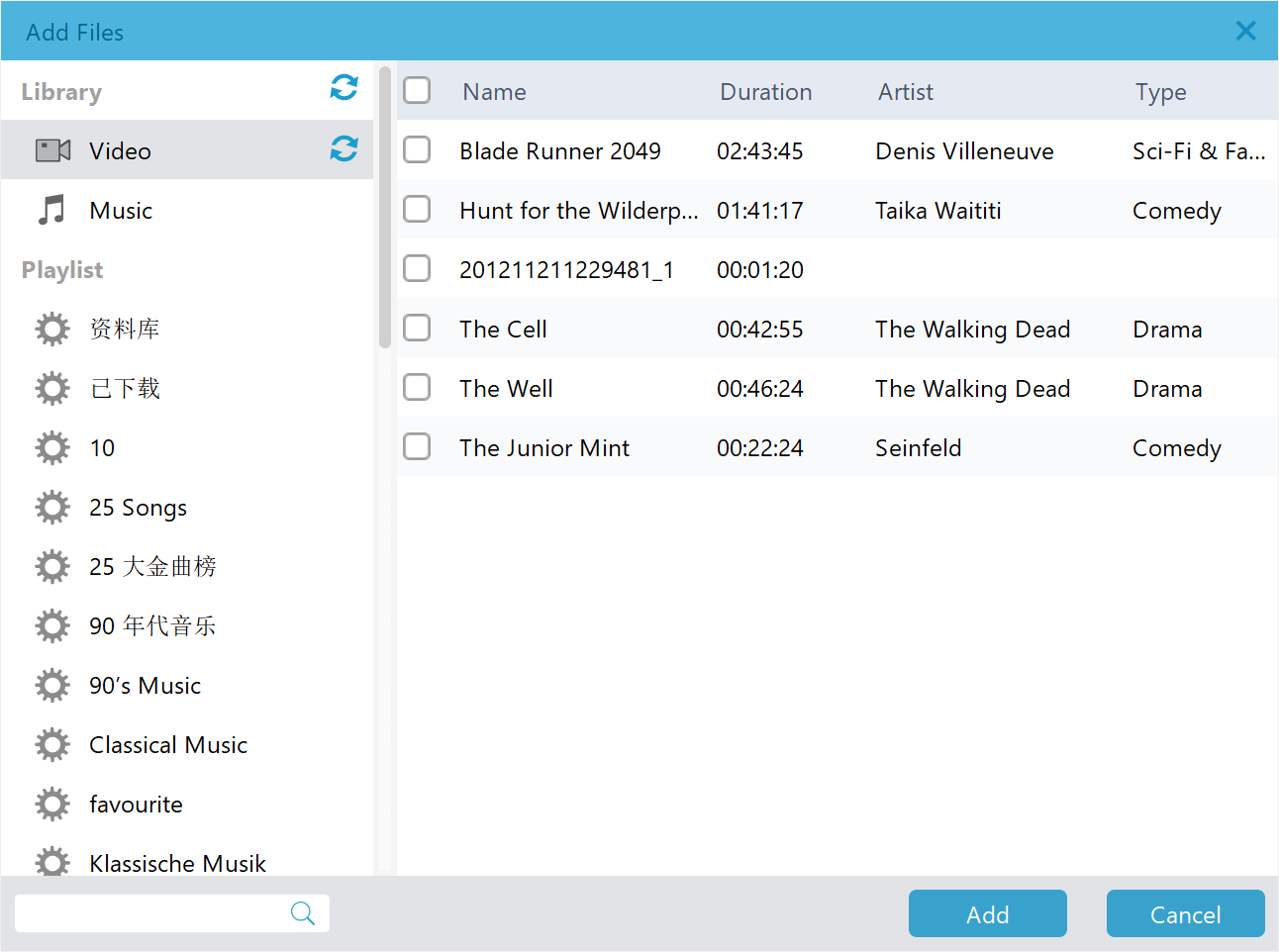Click the music note icon
The width and height of the screenshot is (1279, 952).
click(51, 210)
